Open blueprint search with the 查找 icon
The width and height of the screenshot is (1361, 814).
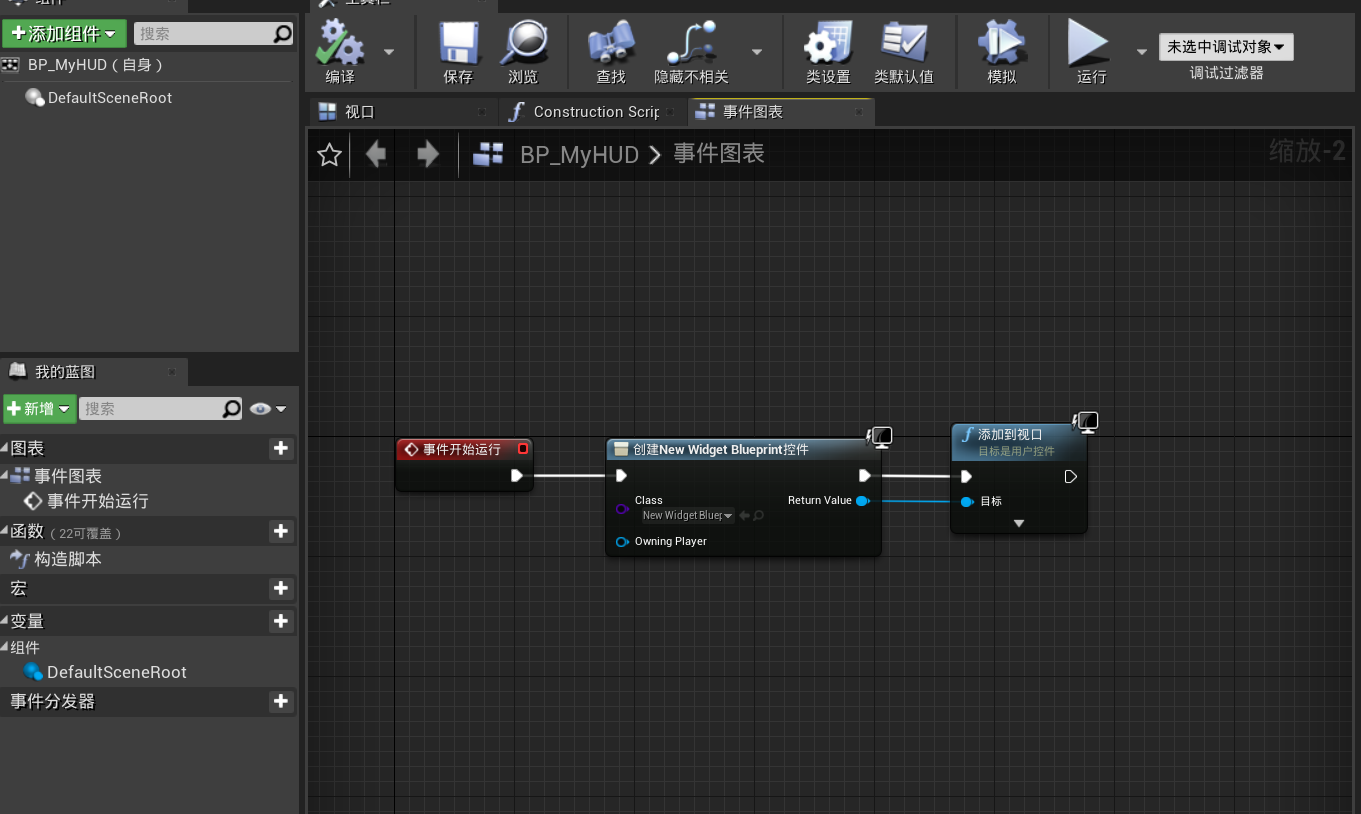(x=611, y=50)
